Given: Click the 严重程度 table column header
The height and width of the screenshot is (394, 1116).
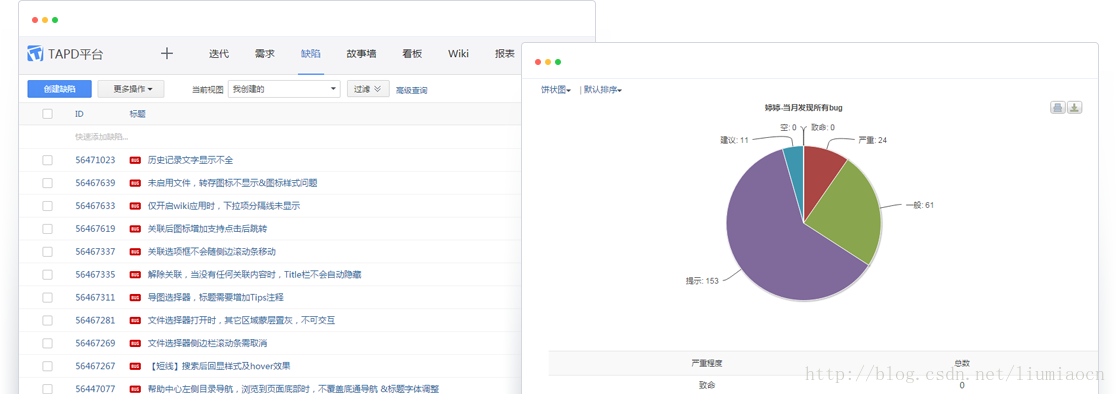Looking at the screenshot, I should [x=707, y=363].
